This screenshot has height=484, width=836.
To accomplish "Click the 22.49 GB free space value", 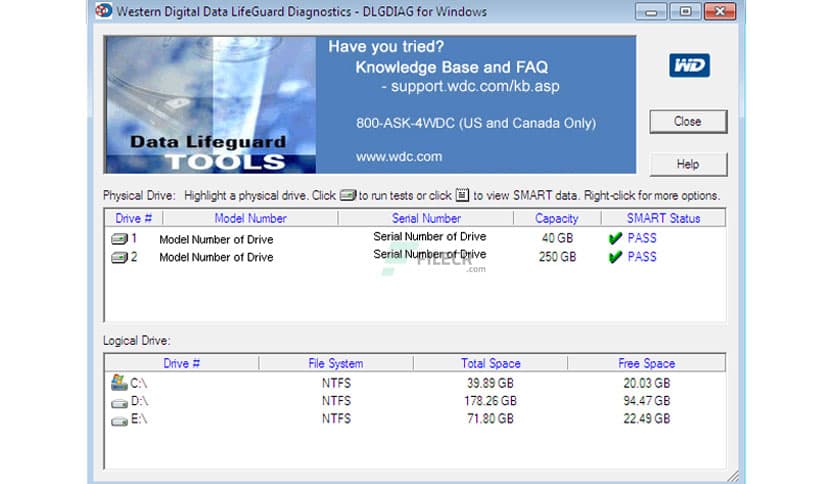I will pos(647,419).
